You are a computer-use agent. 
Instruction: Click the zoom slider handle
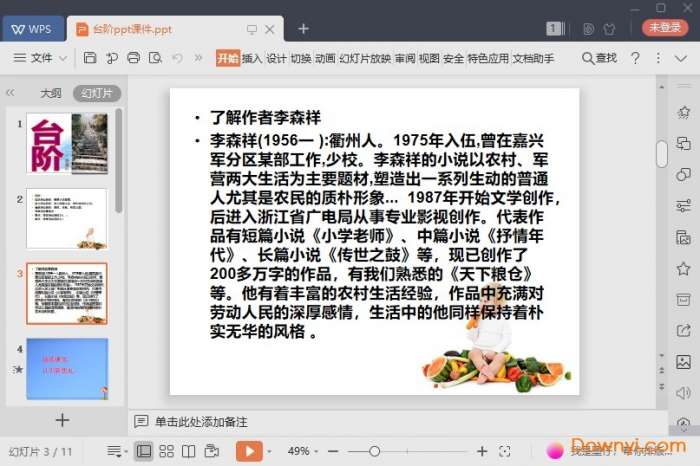[375, 451]
